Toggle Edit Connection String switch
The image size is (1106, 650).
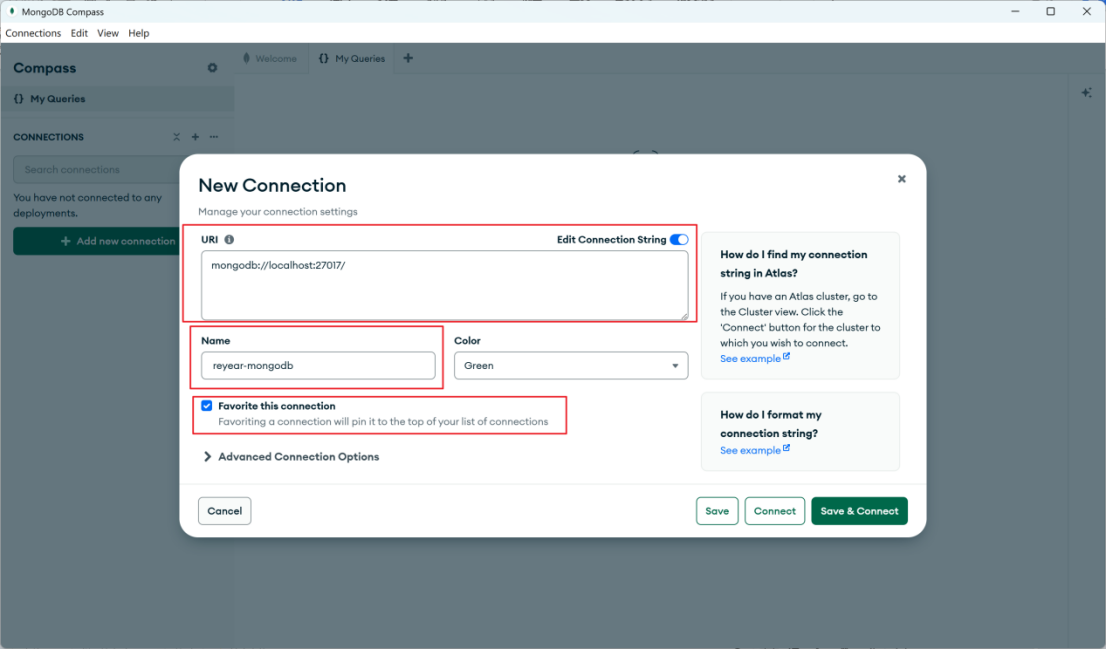(679, 240)
